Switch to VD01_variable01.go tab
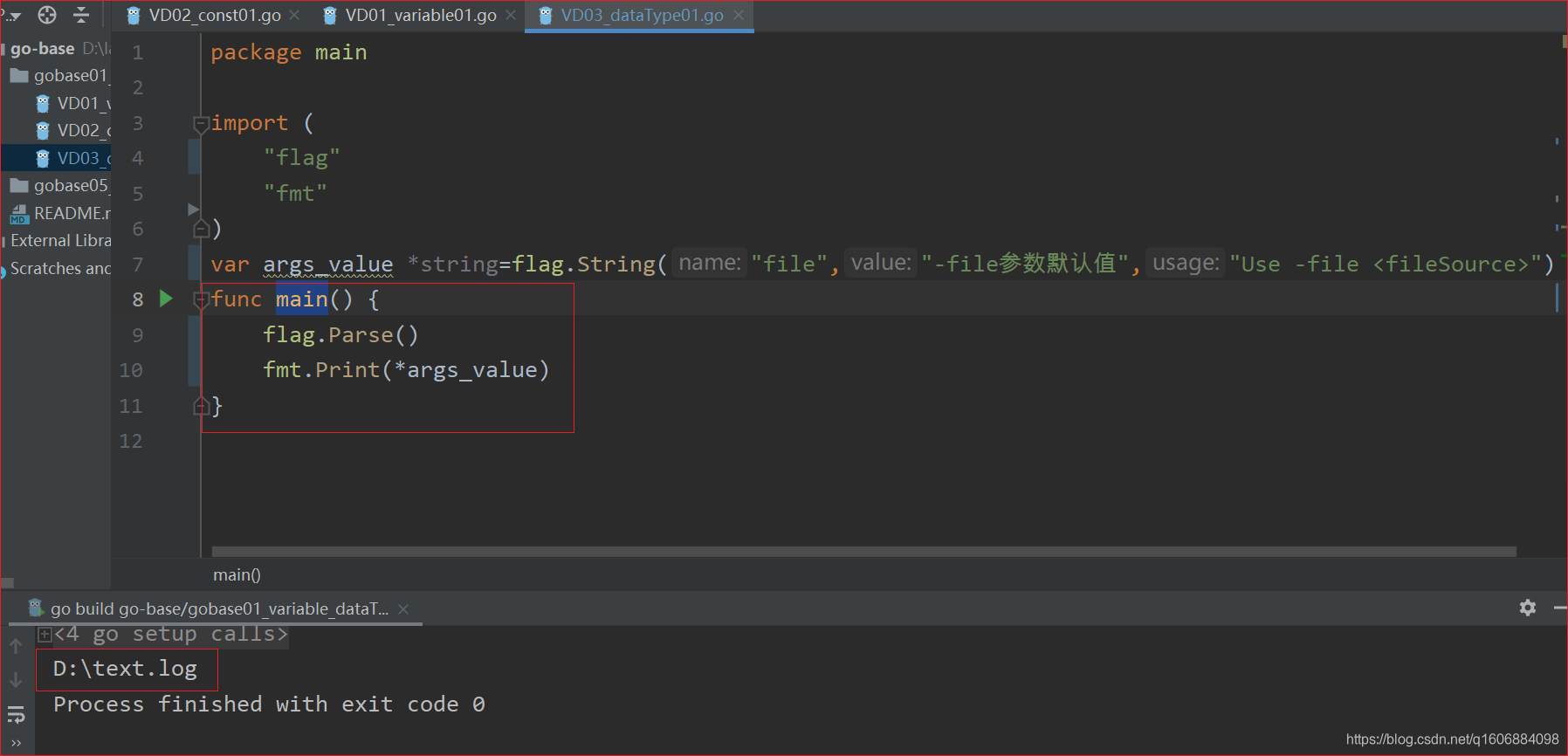This screenshot has height=756, width=1568. [421, 15]
